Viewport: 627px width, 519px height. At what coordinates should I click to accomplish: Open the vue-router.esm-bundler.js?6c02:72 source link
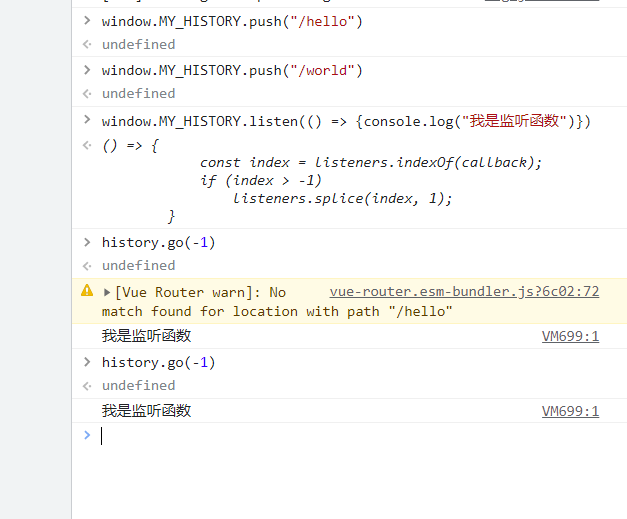pyautogui.click(x=464, y=292)
